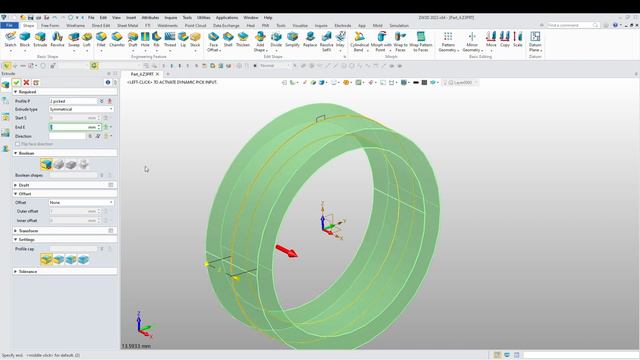
Task: Select the Wrap Pattern to Faces tool
Action: [x=420, y=42]
